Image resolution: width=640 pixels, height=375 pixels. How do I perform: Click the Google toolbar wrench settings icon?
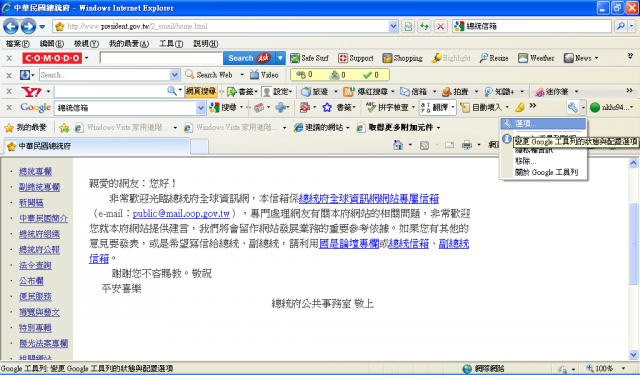point(572,107)
